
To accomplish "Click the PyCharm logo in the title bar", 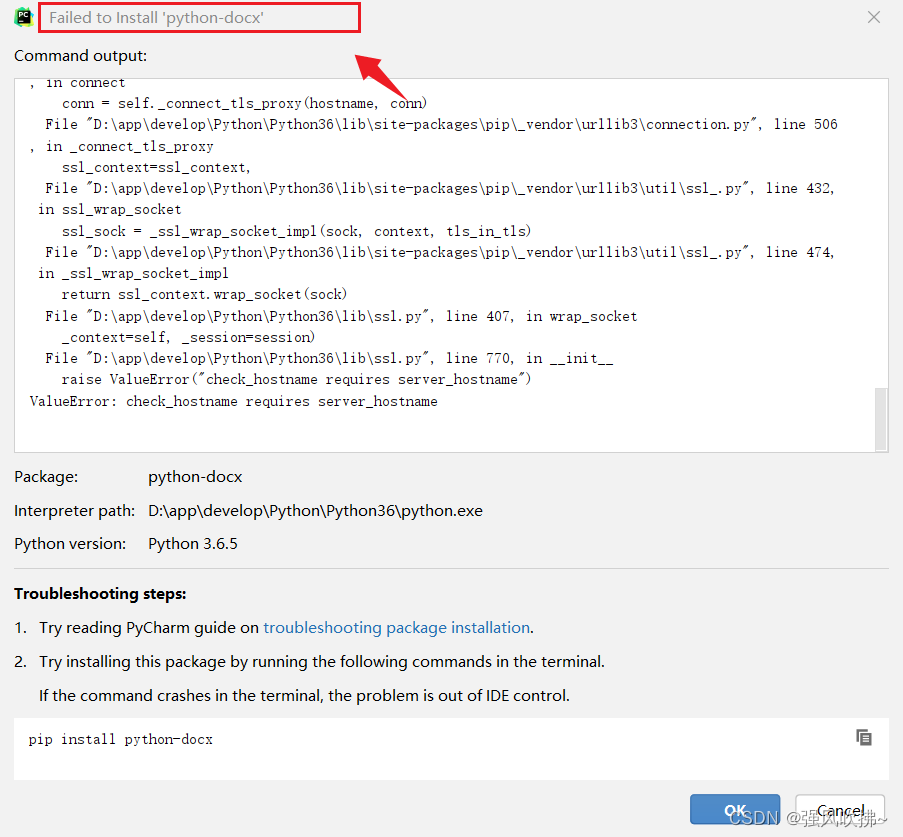I will (x=19, y=17).
